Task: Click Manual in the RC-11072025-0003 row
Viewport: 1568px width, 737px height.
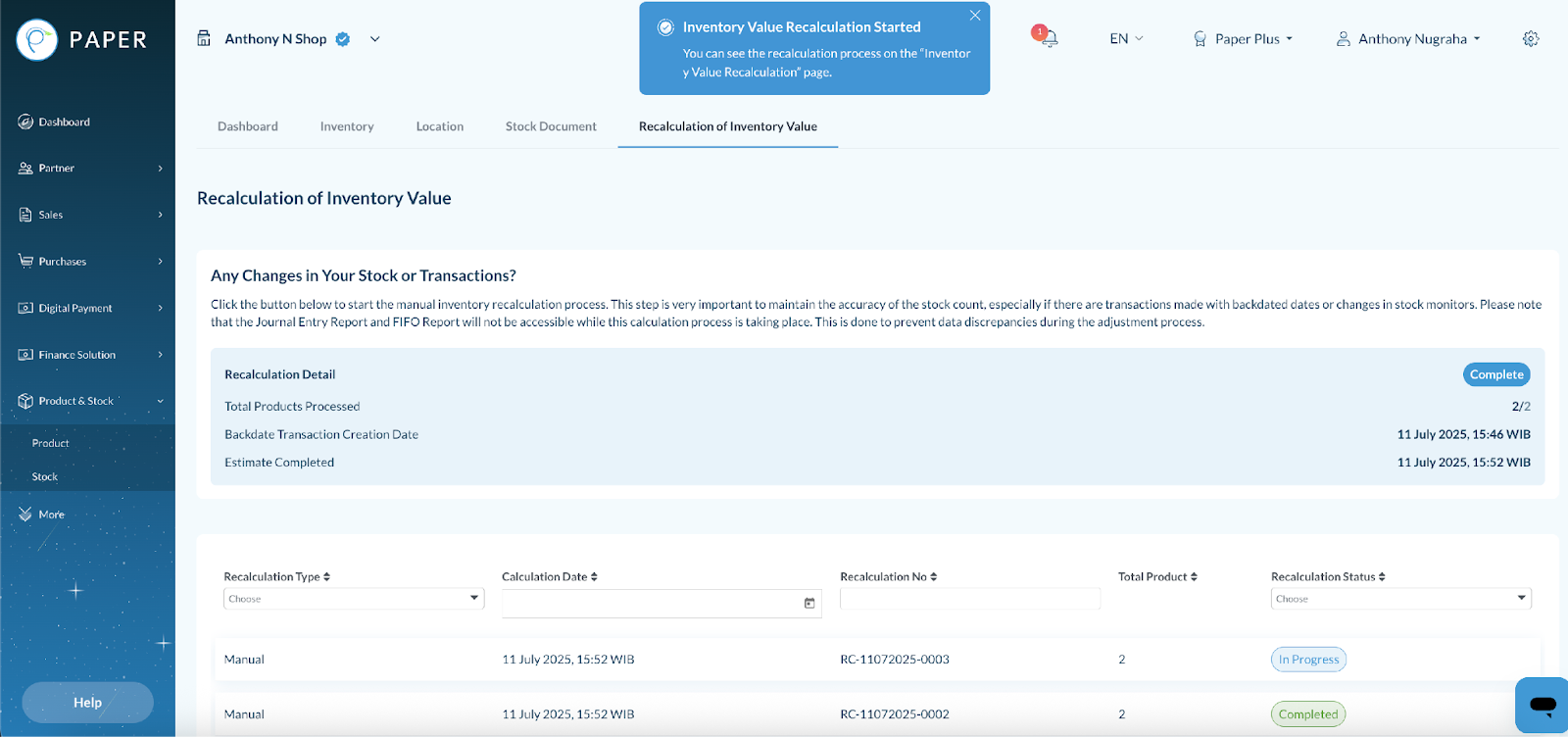Action: tap(244, 660)
